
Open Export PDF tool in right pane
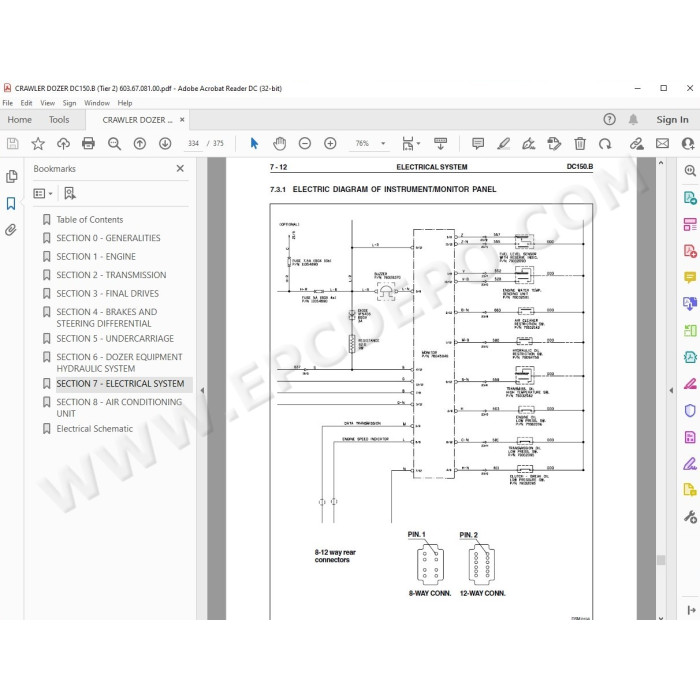click(690, 197)
